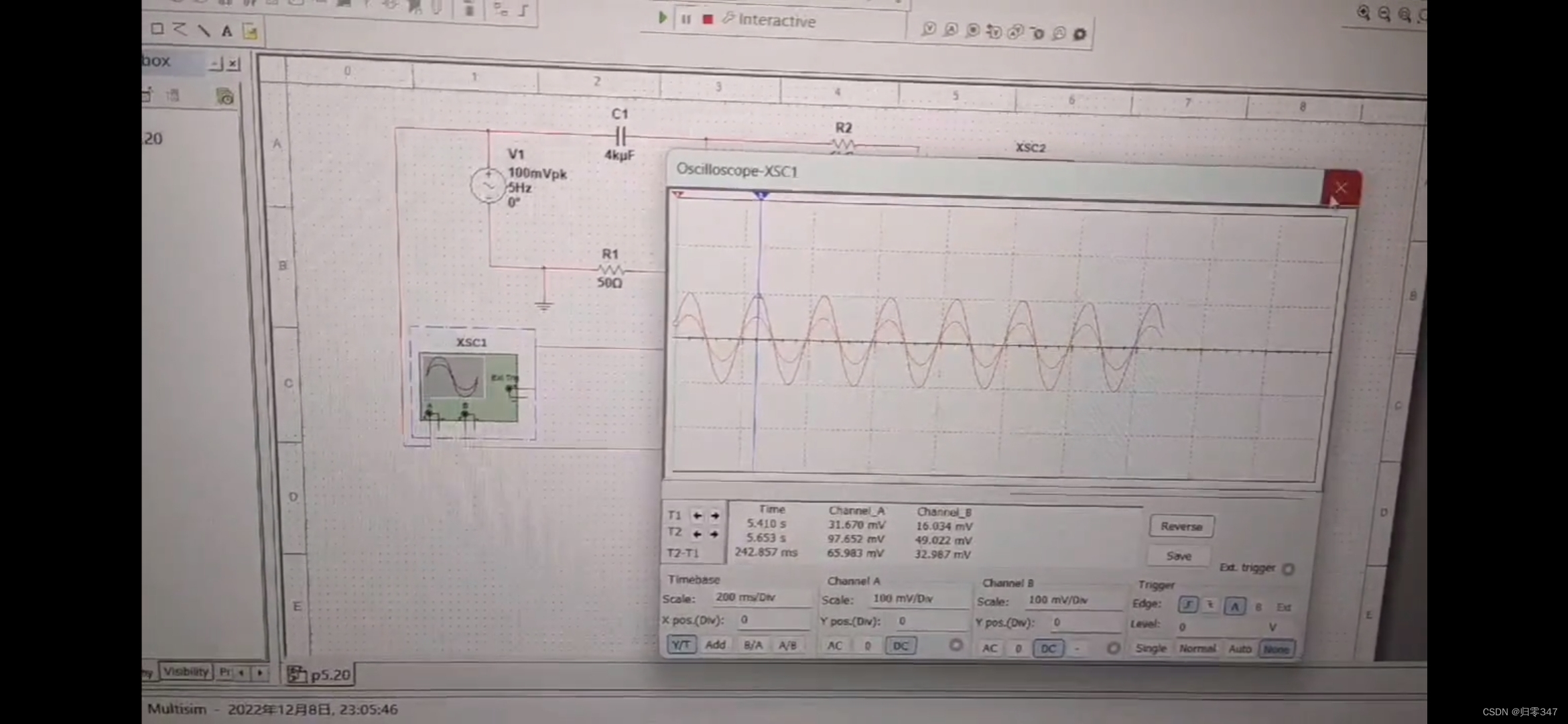This screenshot has height=724, width=1568.
Task: Switch to the Visibility tab
Action: click(186, 671)
